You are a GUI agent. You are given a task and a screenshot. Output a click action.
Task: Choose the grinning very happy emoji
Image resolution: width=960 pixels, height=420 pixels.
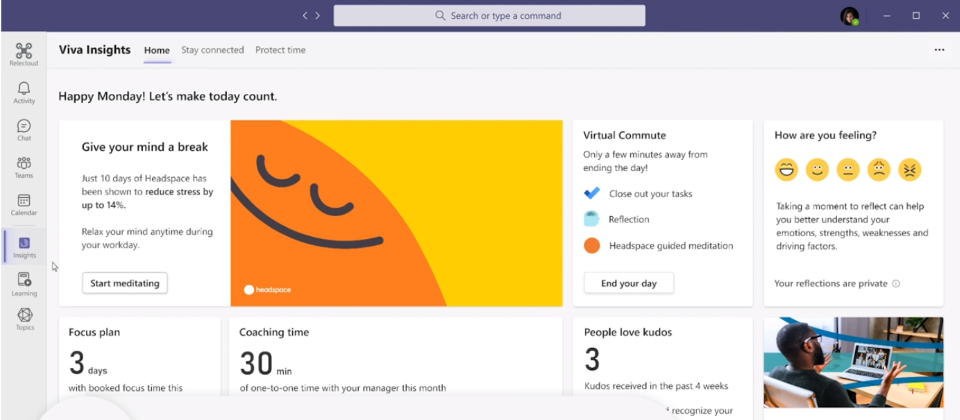click(786, 170)
